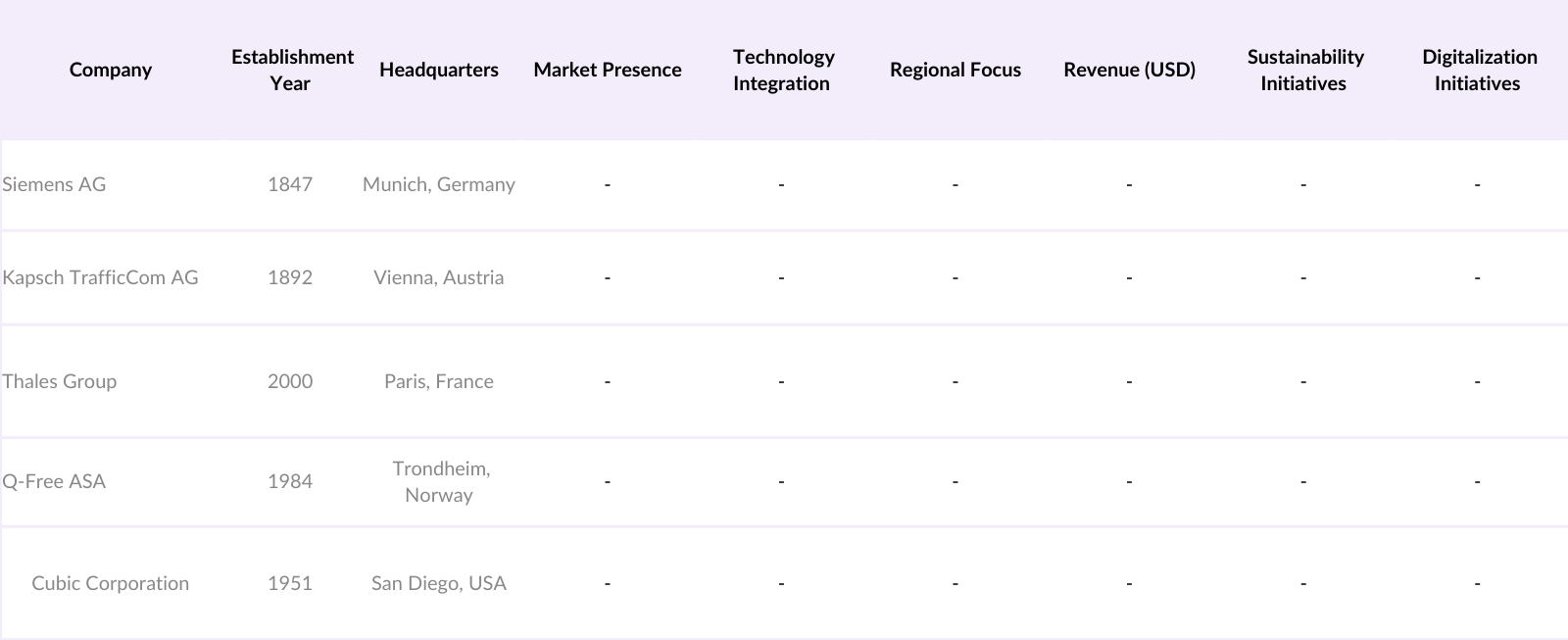The image size is (1568, 640).
Task: Click the Digitalization Initiatives header
Action: pyautogui.click(x=1478, y=70)
